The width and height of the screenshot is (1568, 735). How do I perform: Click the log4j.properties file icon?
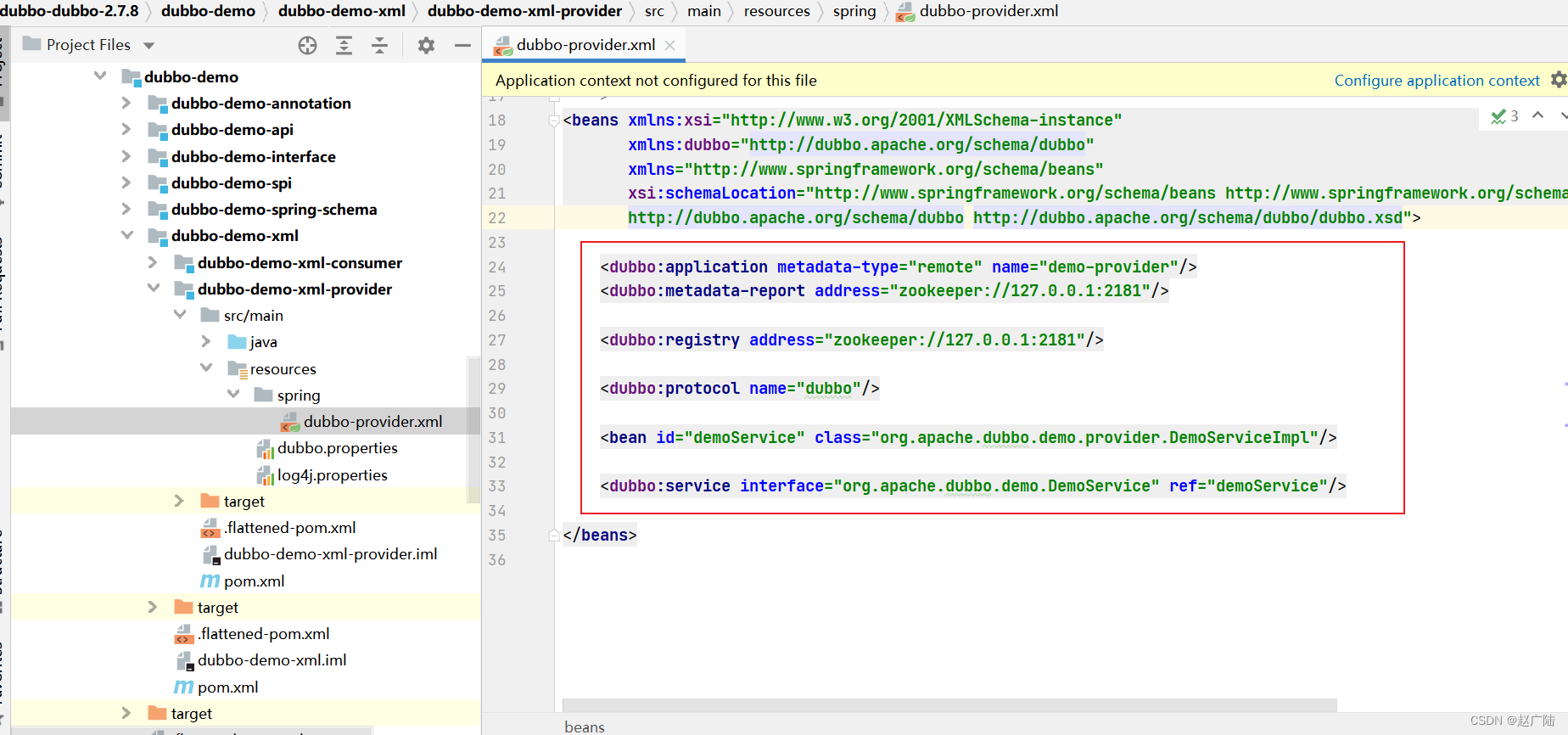tap(265, 475)
